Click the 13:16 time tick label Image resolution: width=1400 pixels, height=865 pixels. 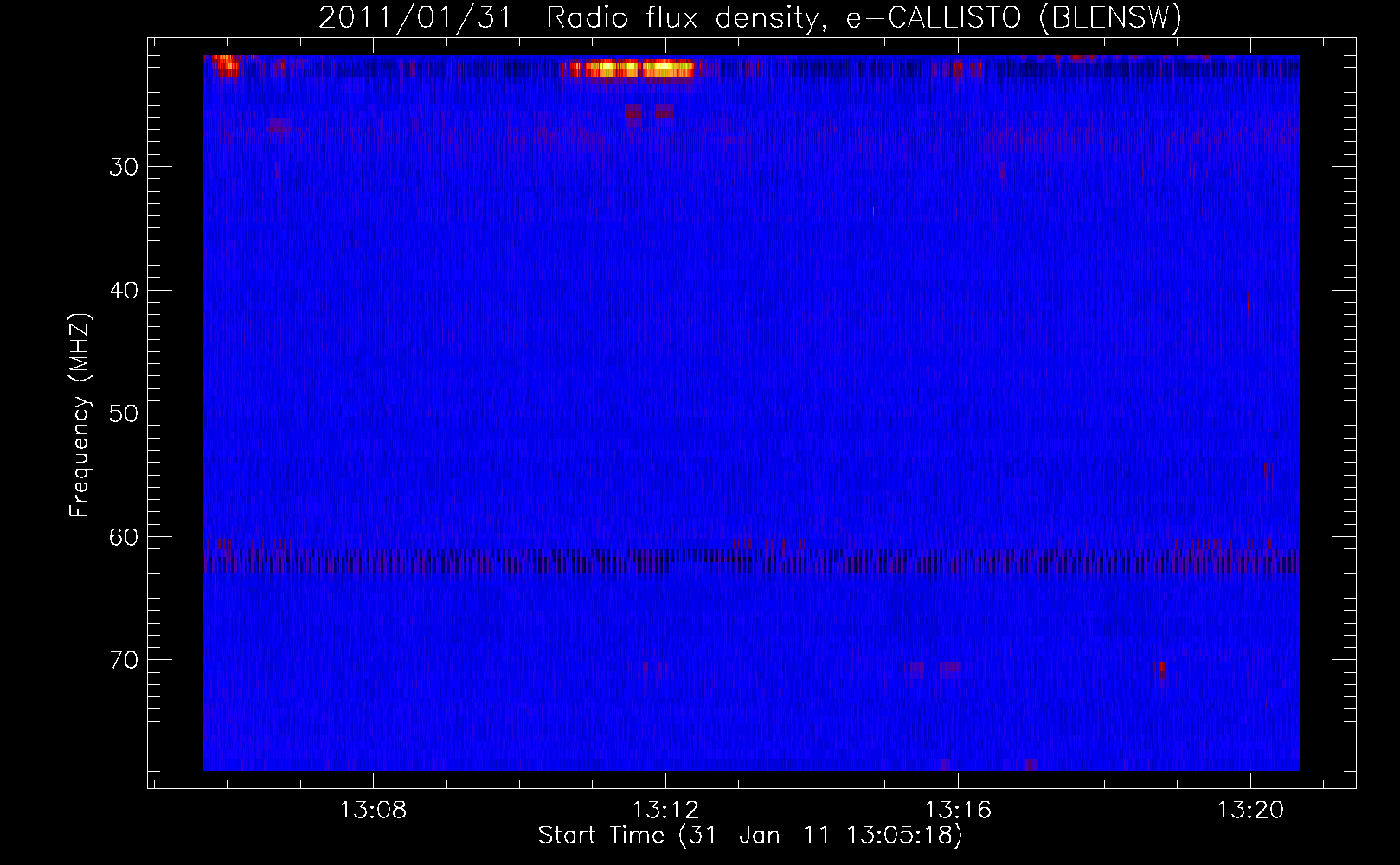click(958, 811)
